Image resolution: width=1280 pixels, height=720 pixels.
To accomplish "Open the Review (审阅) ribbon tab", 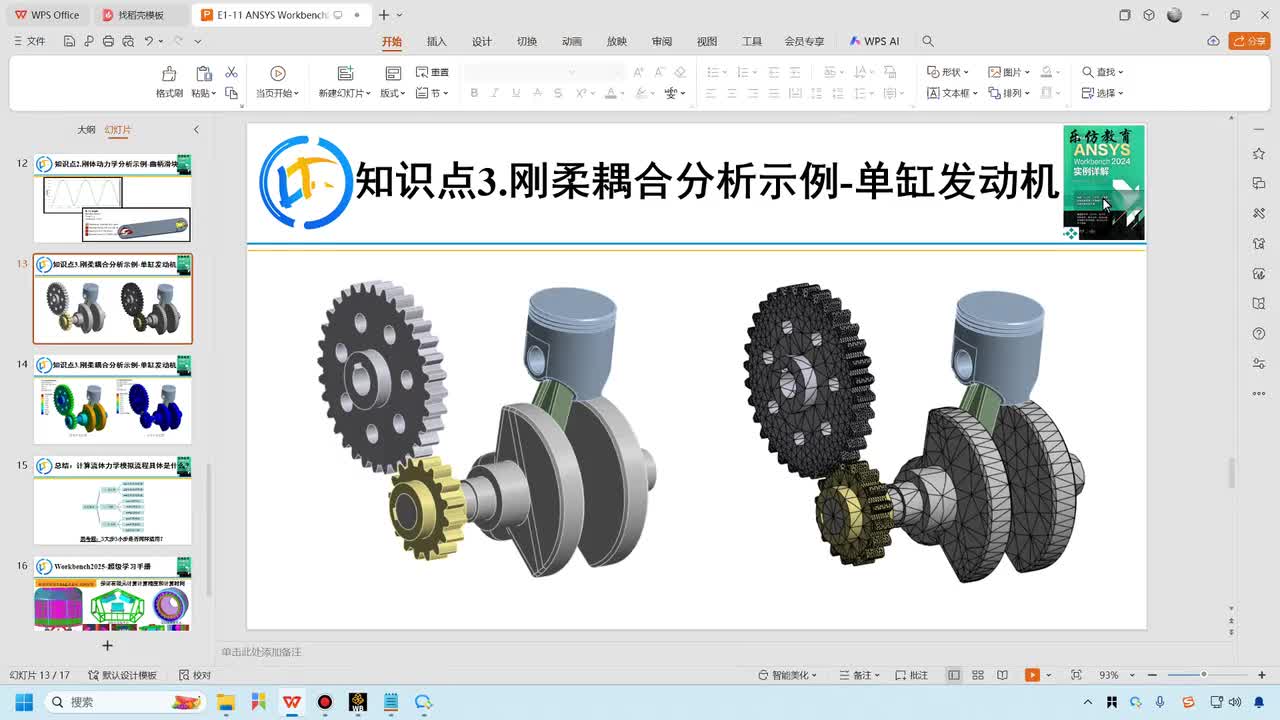I will [x=662, y=41].
